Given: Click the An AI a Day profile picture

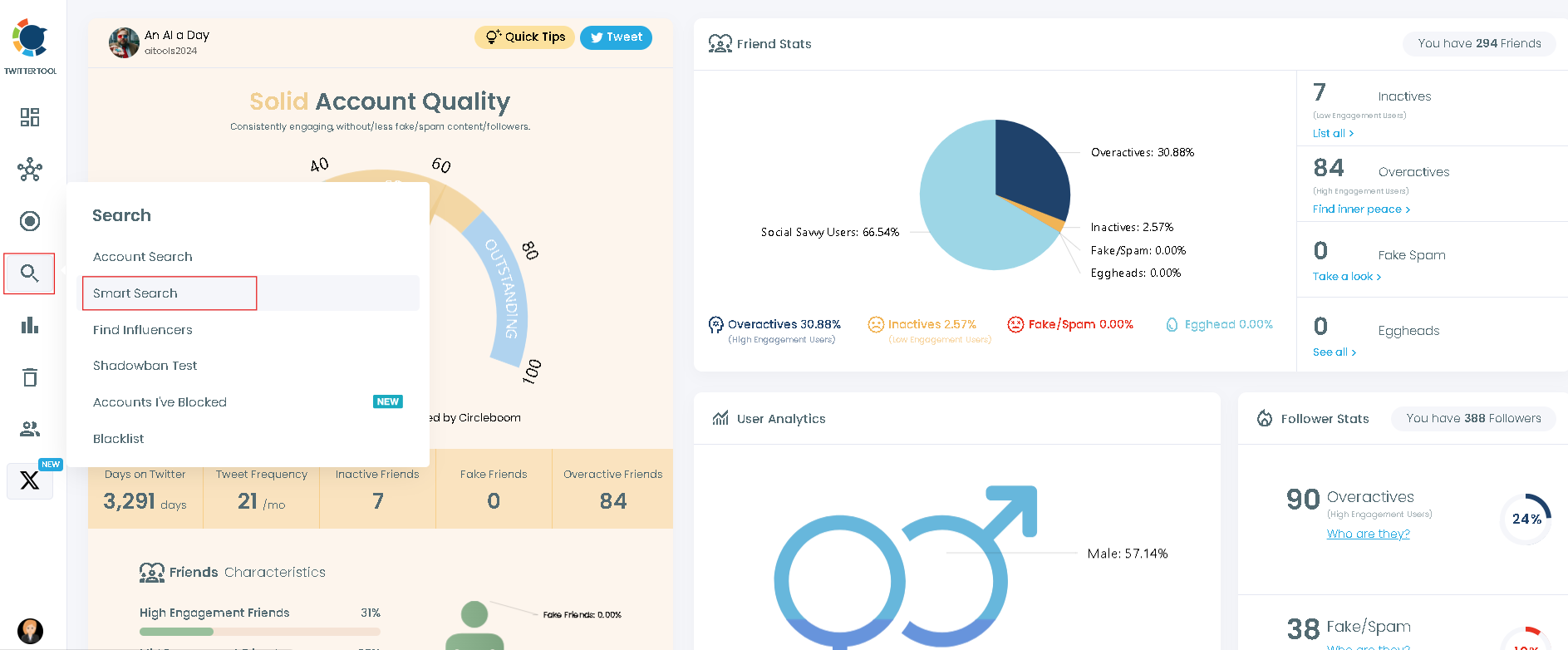Looking at the screenshot, I should 124,42.
